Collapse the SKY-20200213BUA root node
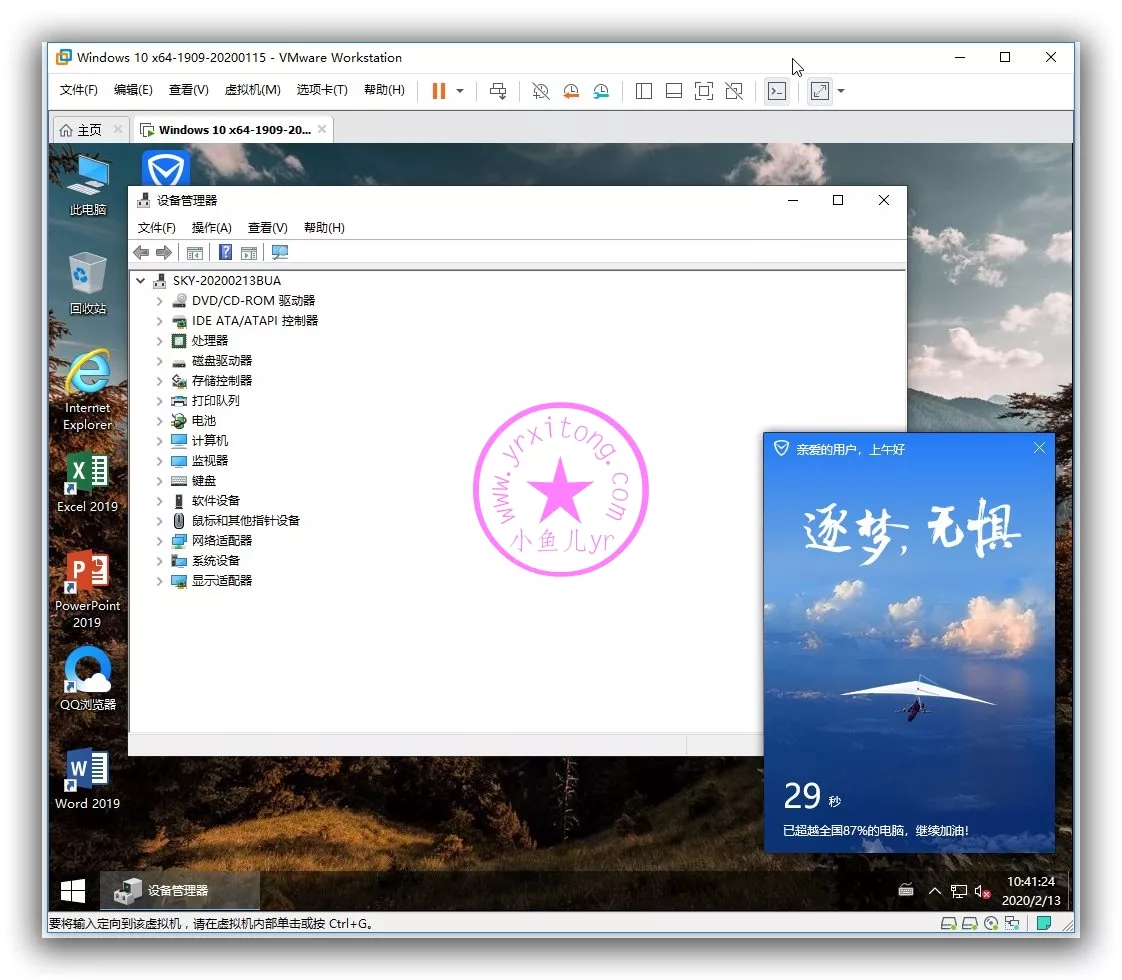 tap(141, 281)
